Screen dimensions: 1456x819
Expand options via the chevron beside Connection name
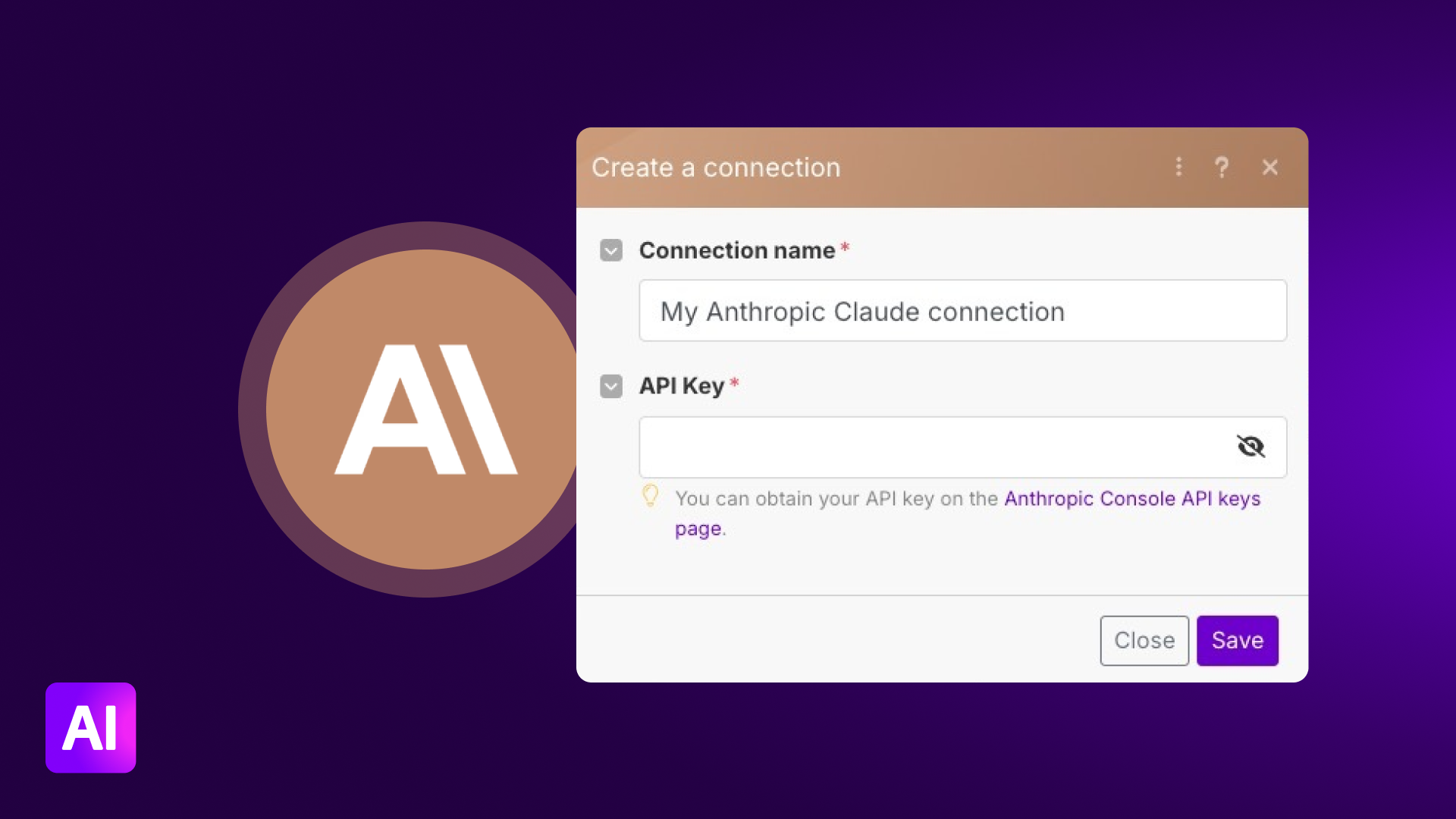[x=611, y=249]
